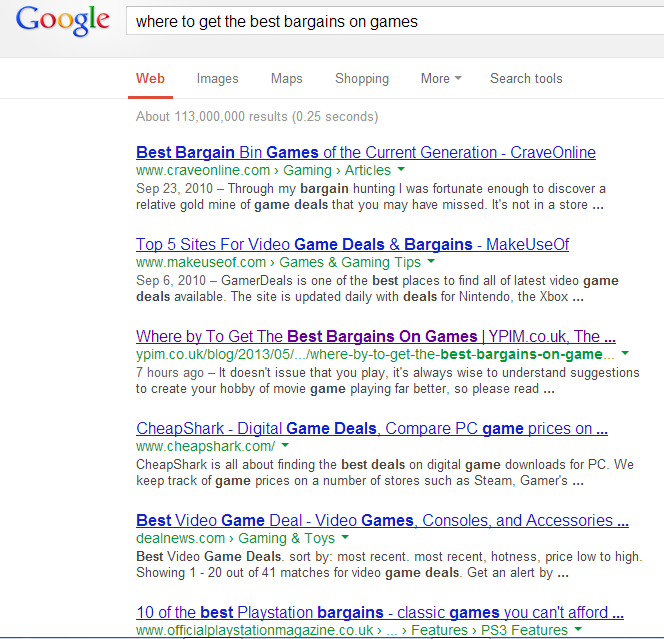Open the CheapShark Digital Game Deals result
This screenshot has height=639, width=664.
[x=372, y=429]
